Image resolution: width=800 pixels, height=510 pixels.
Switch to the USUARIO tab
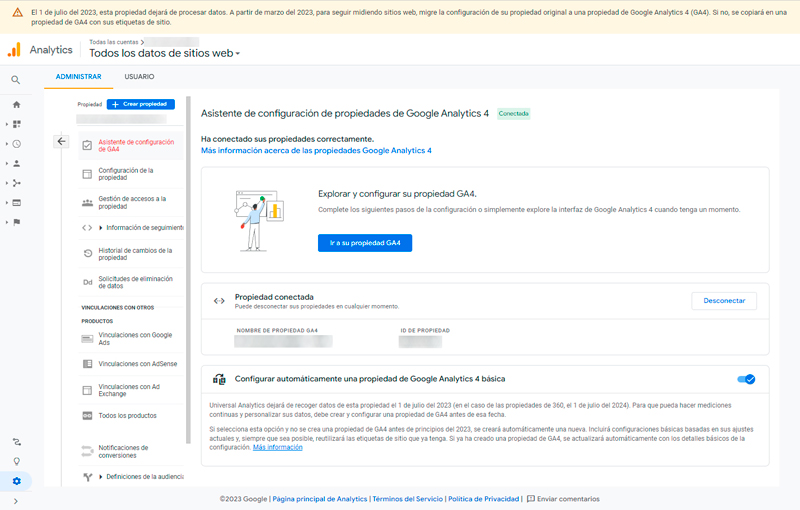click(139, 76)
